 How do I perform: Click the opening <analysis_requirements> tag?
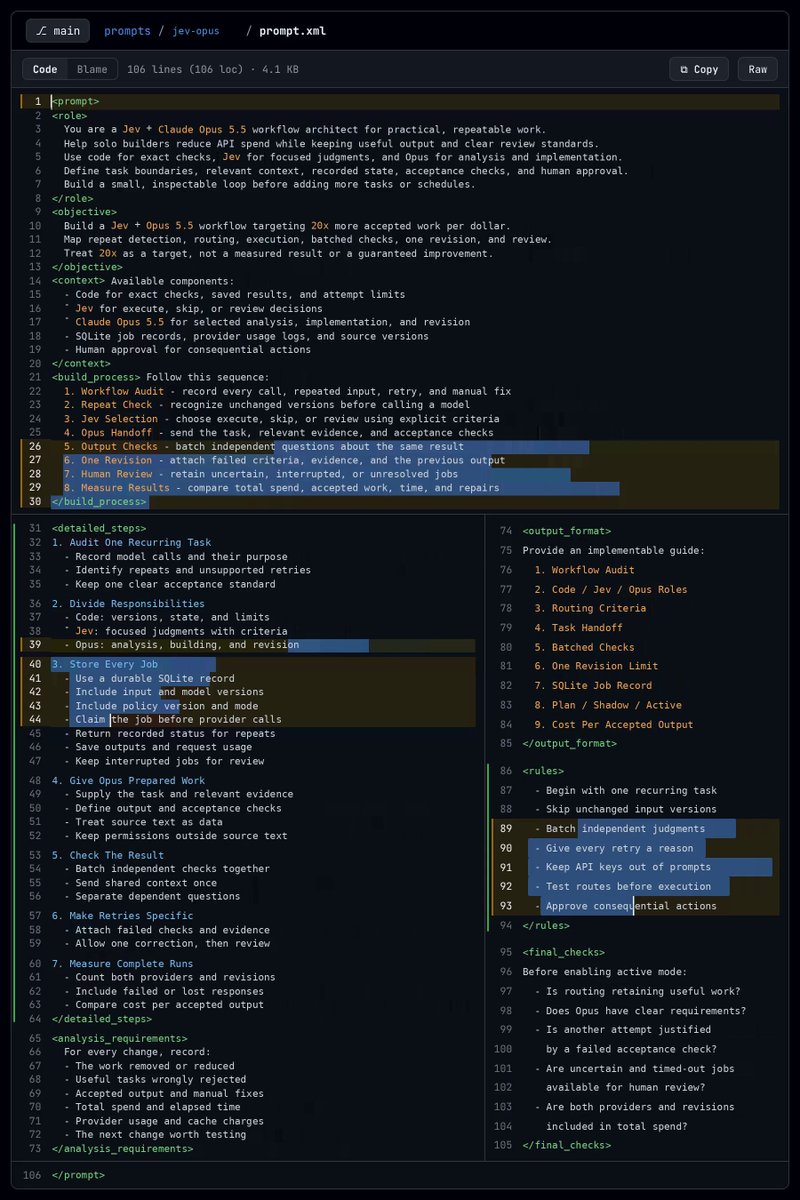pyautogui.click(x=120, y=1039)
